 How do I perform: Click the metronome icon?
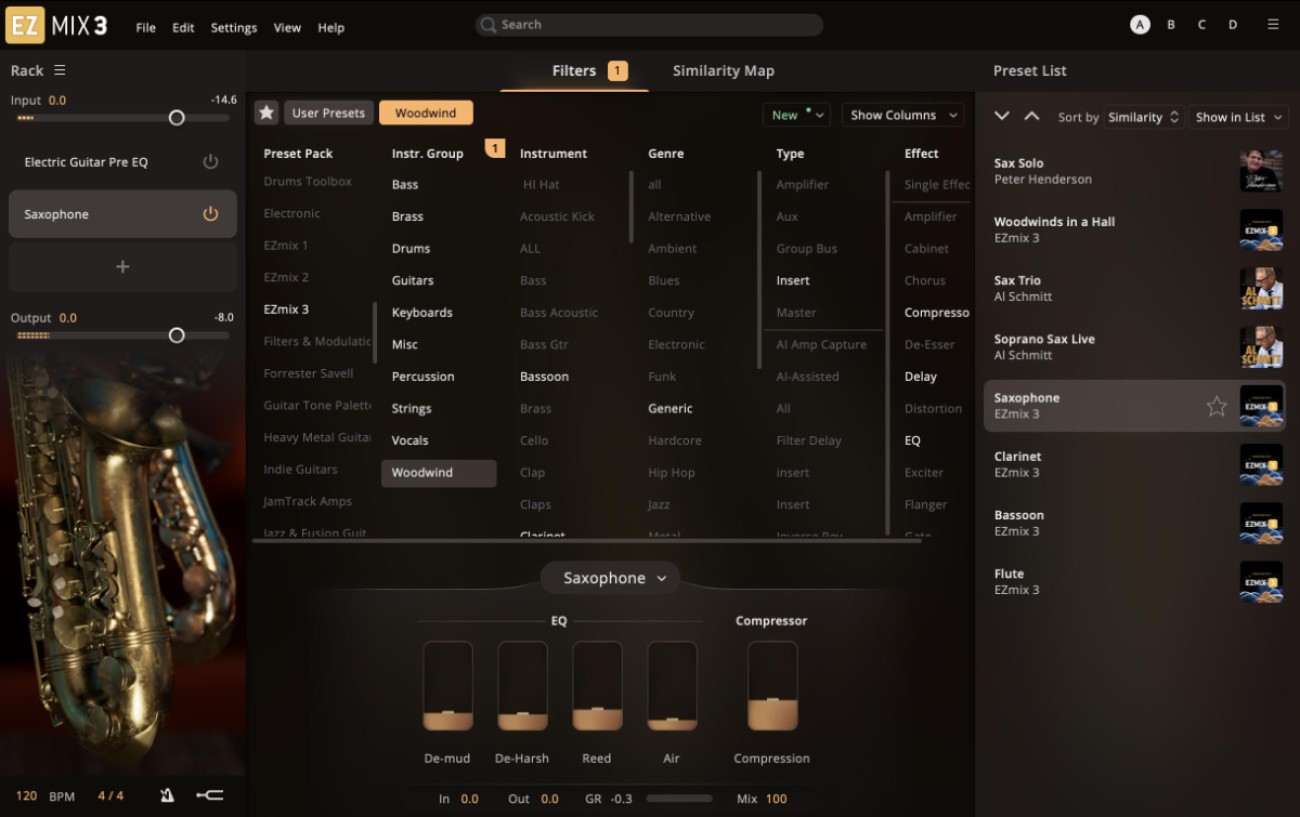pos(167,795)
